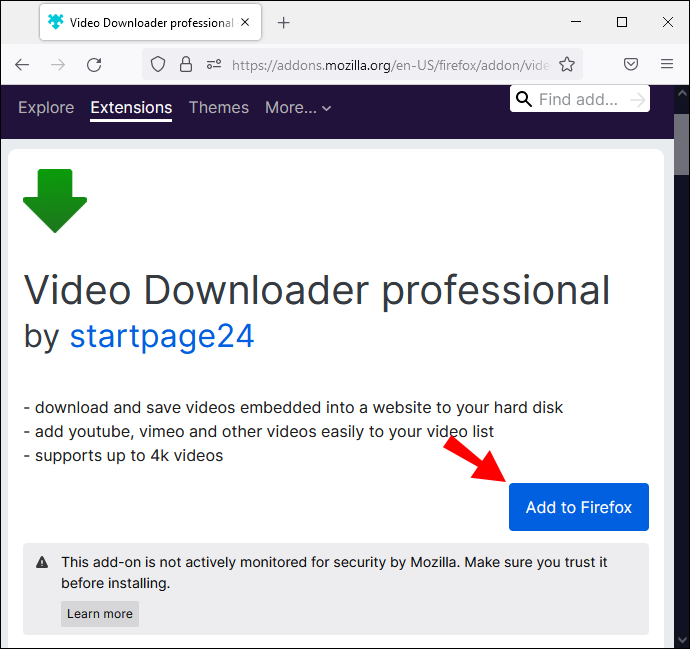Screen dimensions: 690x649
Task: Click the Add to Firefox button
Action: tap(579, 507)
